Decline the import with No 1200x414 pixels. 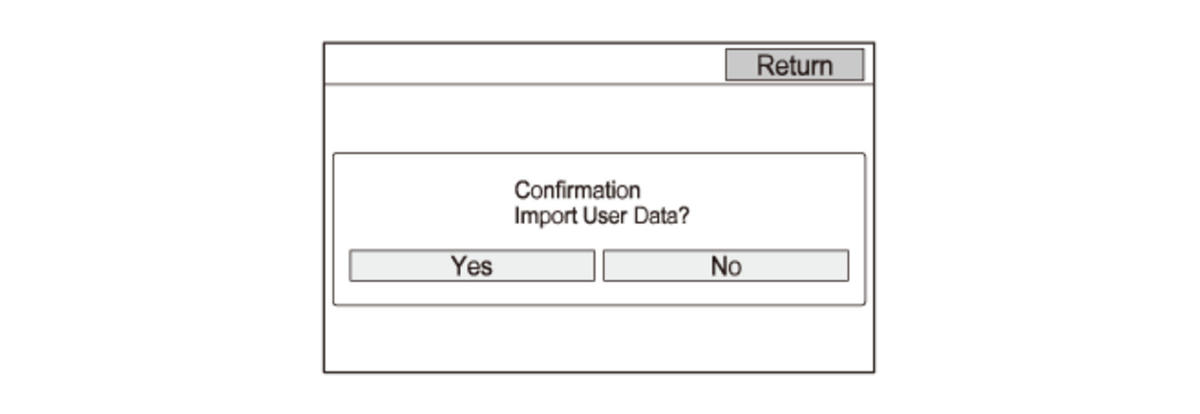[x=725, y=266]
